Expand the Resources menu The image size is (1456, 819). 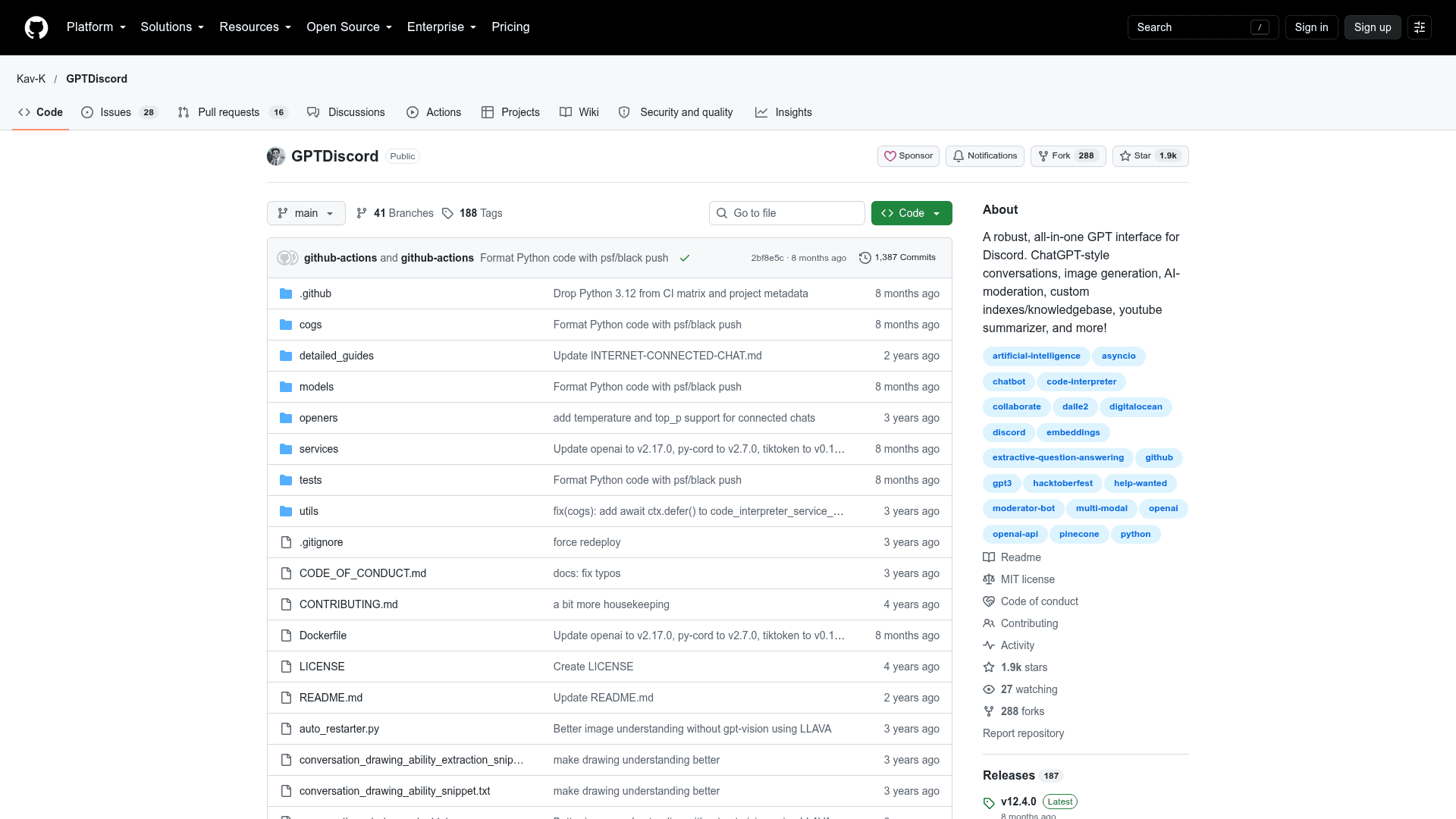[x=256, y=27]
